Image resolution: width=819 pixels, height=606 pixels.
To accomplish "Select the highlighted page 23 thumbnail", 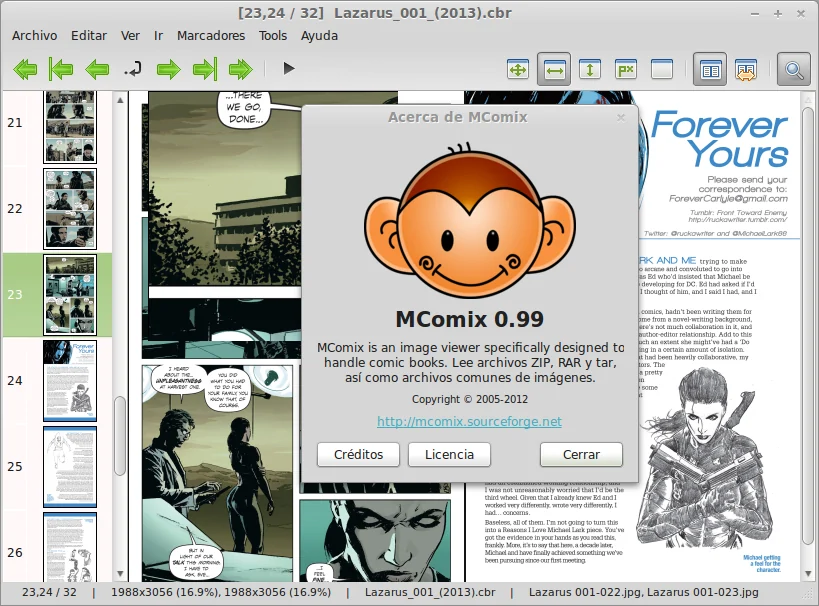I will 70,295.
